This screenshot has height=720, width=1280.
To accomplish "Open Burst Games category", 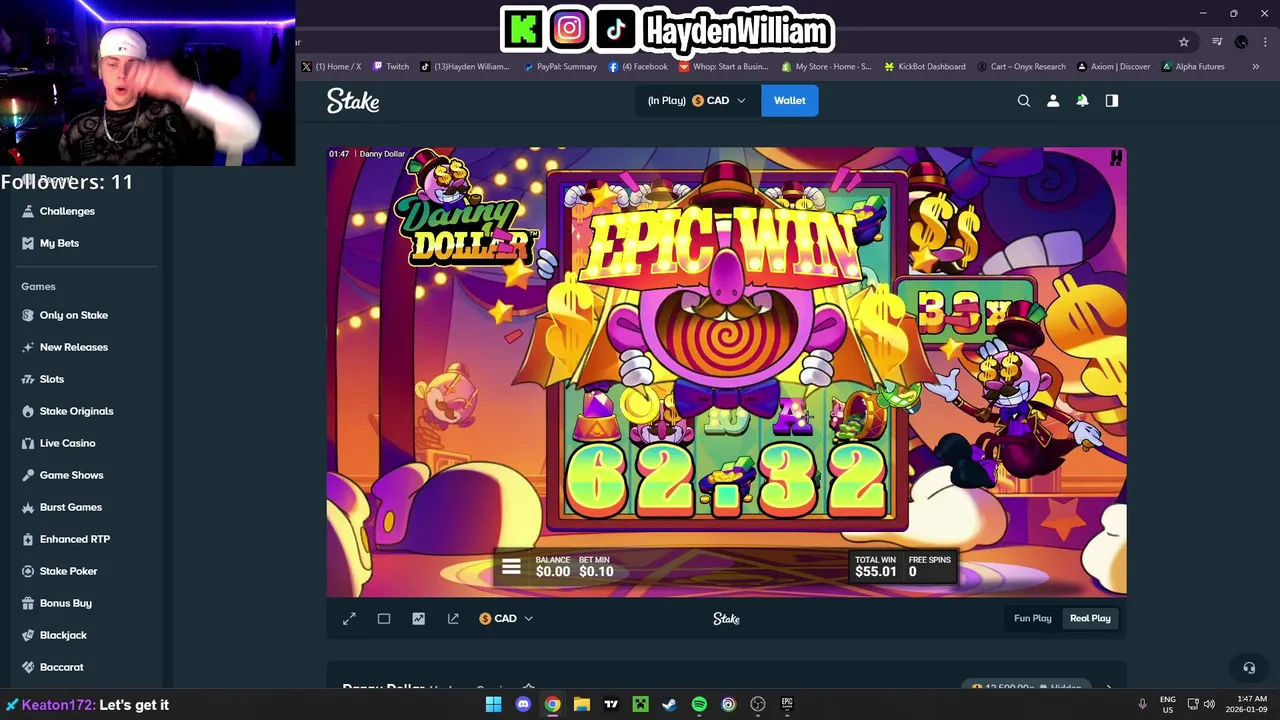I will (71, 507).
